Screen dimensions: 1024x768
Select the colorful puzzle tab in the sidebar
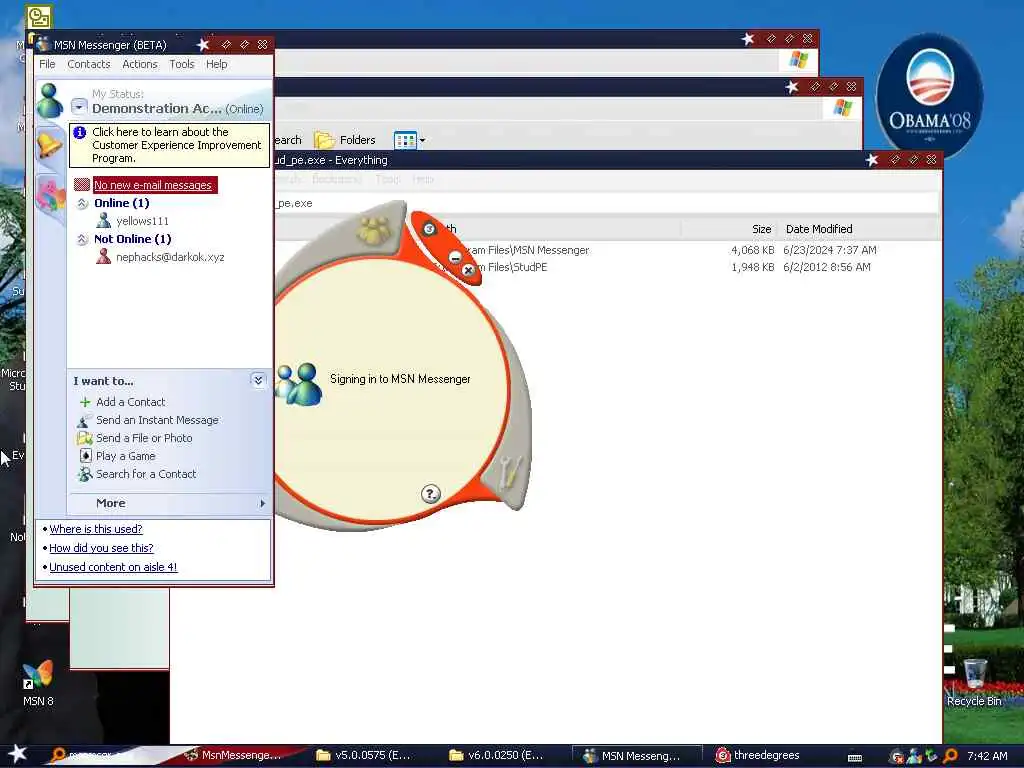[50, 193]
